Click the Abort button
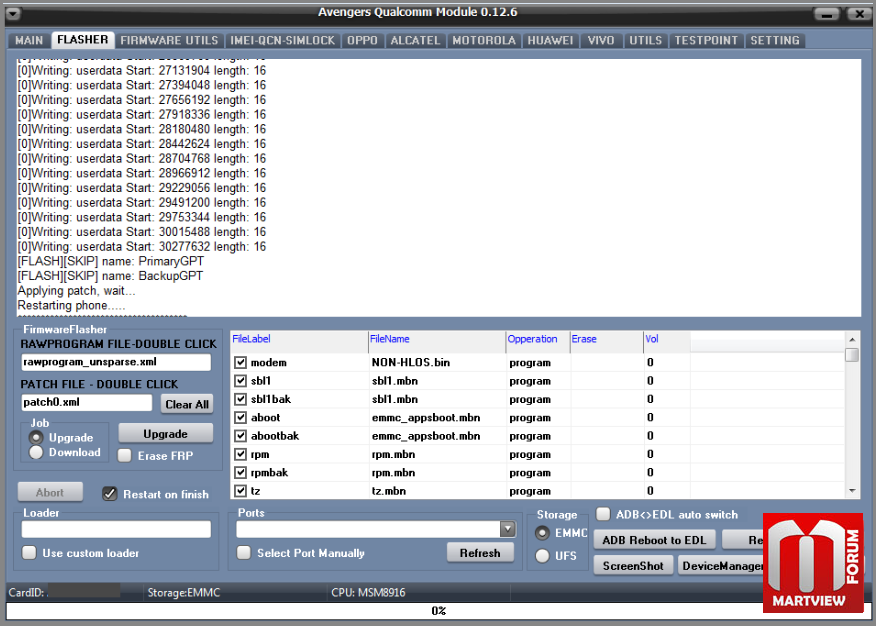Screen dimensions: 876x626 coord(50,493)
